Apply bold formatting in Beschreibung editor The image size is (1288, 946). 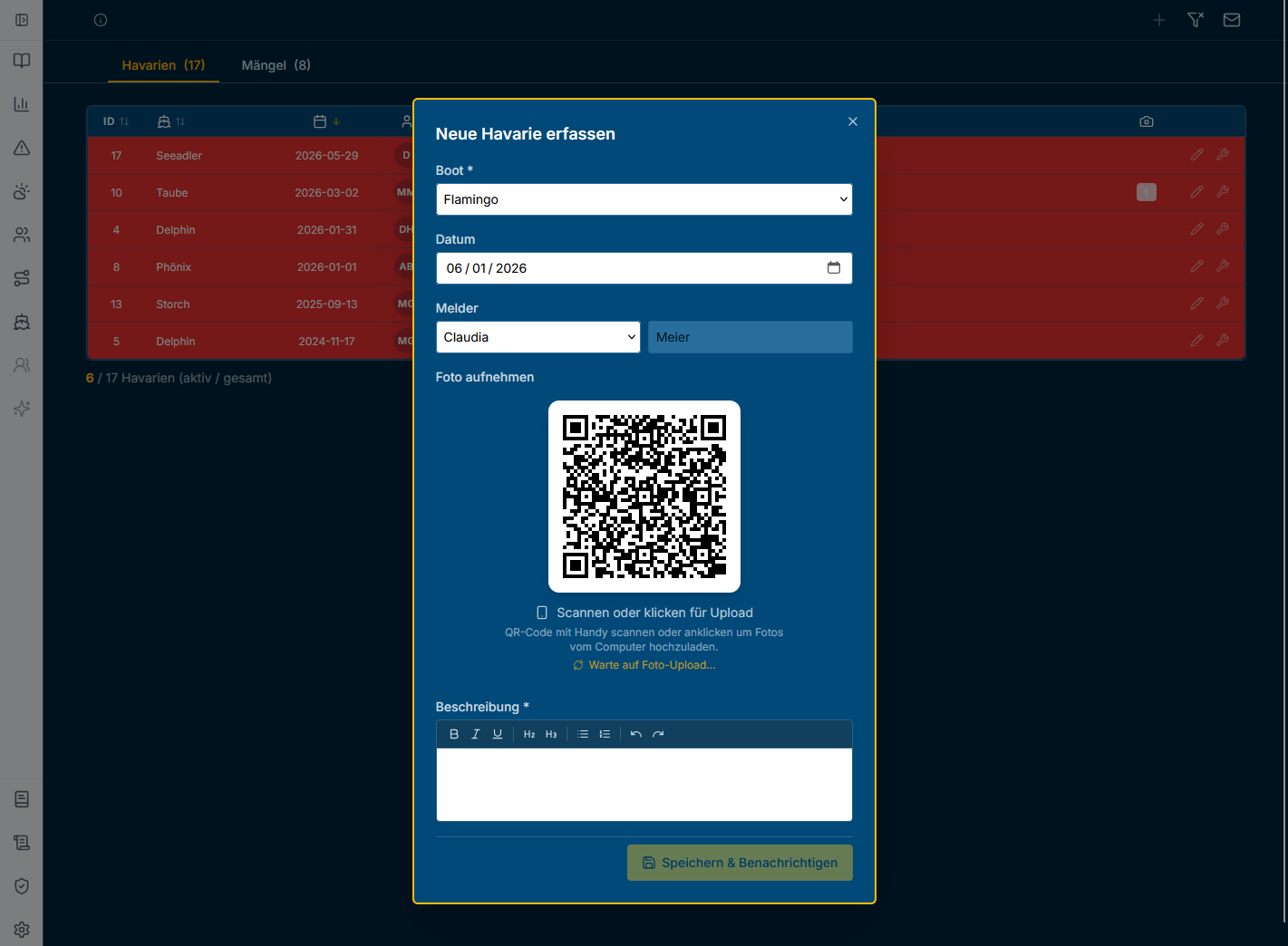(x=454, y=734)
